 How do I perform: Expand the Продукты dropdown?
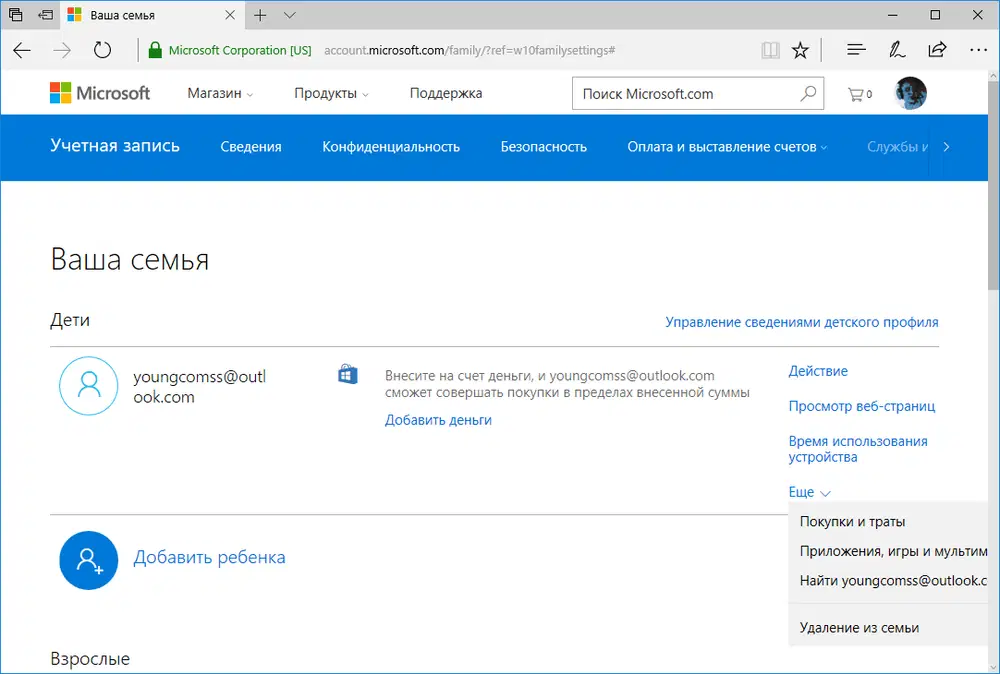[331, 93]
